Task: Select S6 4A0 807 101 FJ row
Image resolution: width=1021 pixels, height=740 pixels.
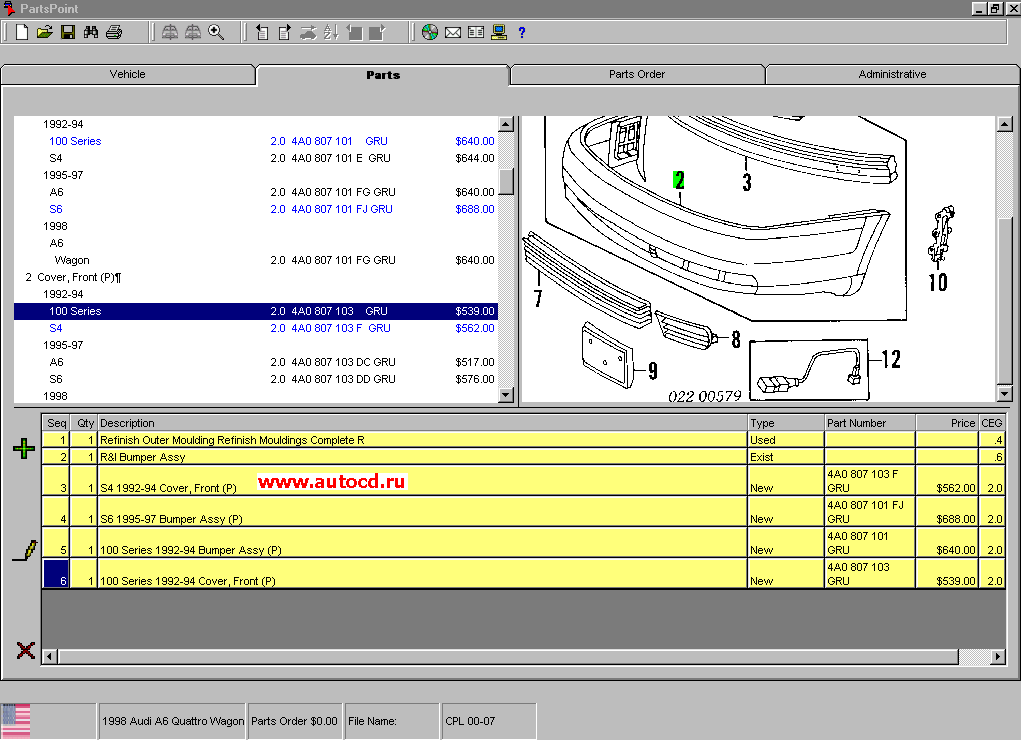Action: coord(255,209)
